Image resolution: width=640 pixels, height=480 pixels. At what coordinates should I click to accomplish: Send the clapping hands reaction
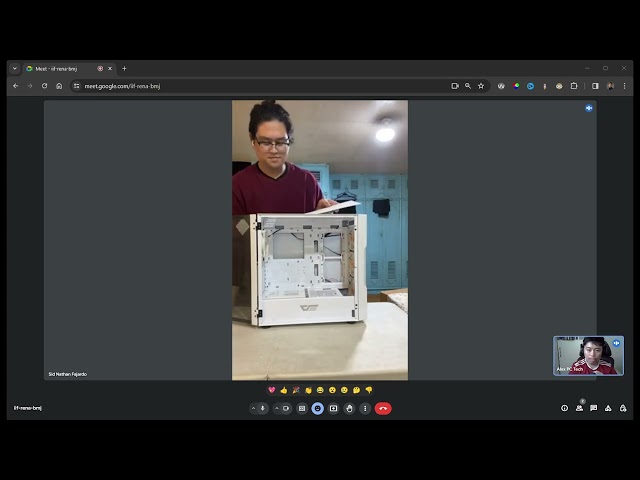pyautogui.click(x=308, y=390)
